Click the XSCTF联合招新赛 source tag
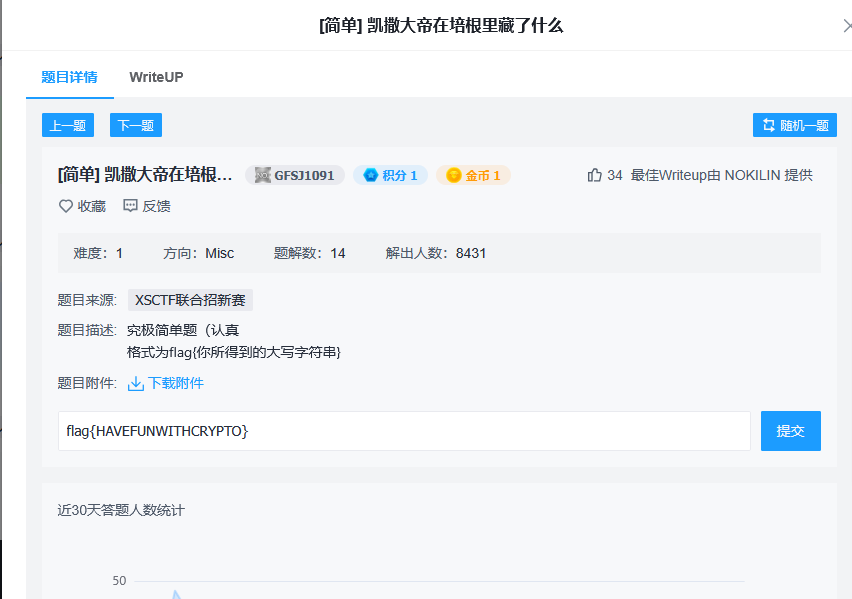Viewport: 852px width, 599px height. [190, 300]
